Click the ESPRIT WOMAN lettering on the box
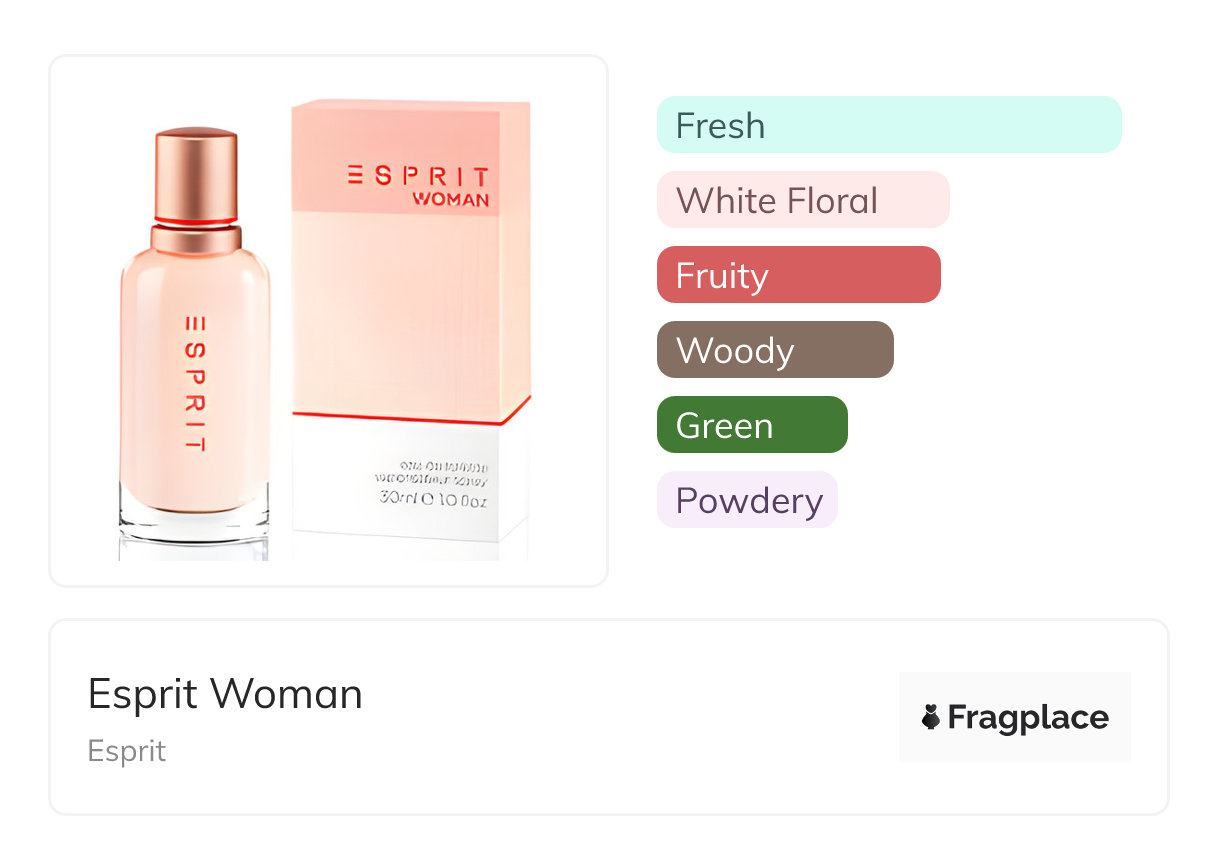The image size is (1218, 864). (x=419, y=186)
